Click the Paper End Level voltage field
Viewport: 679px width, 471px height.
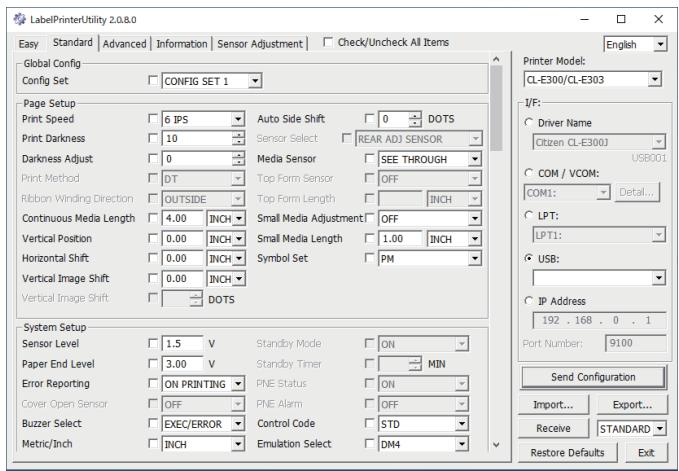[x=182, y=364]
